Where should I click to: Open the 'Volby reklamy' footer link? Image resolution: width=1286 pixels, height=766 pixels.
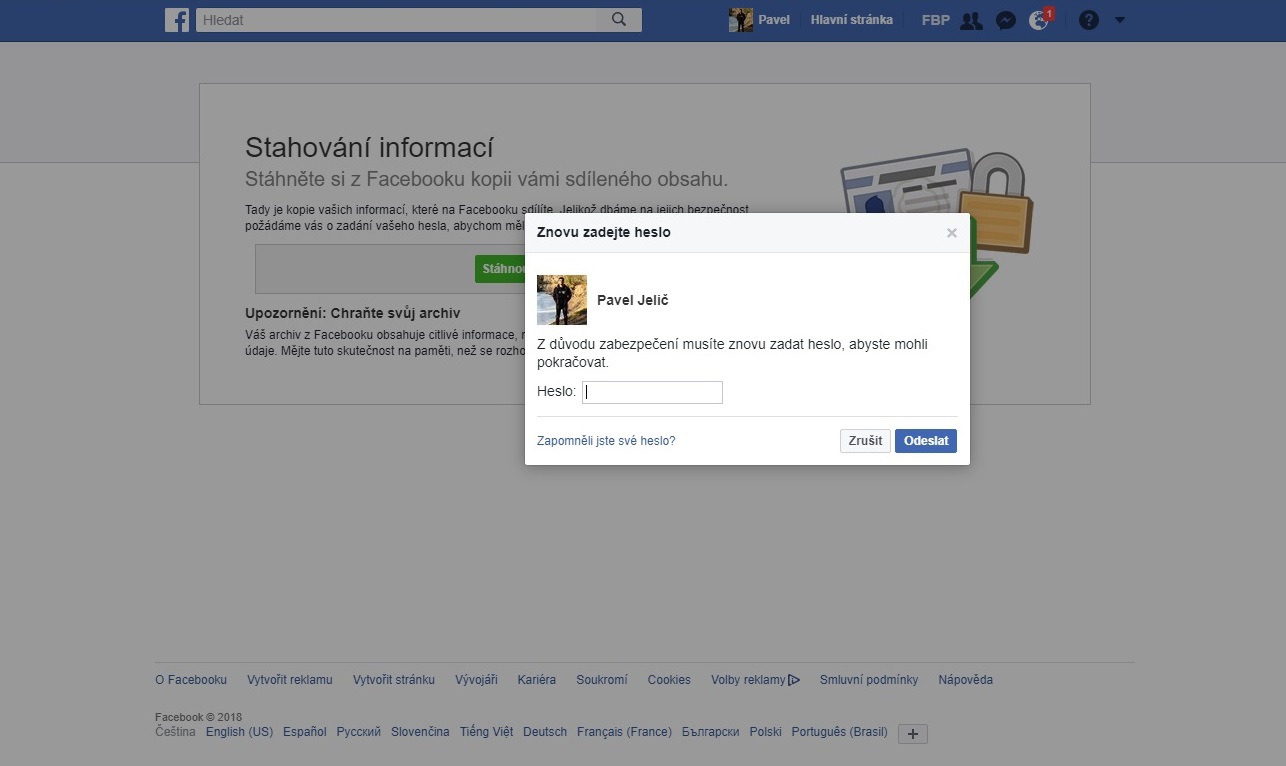click(x=755, y=680)
